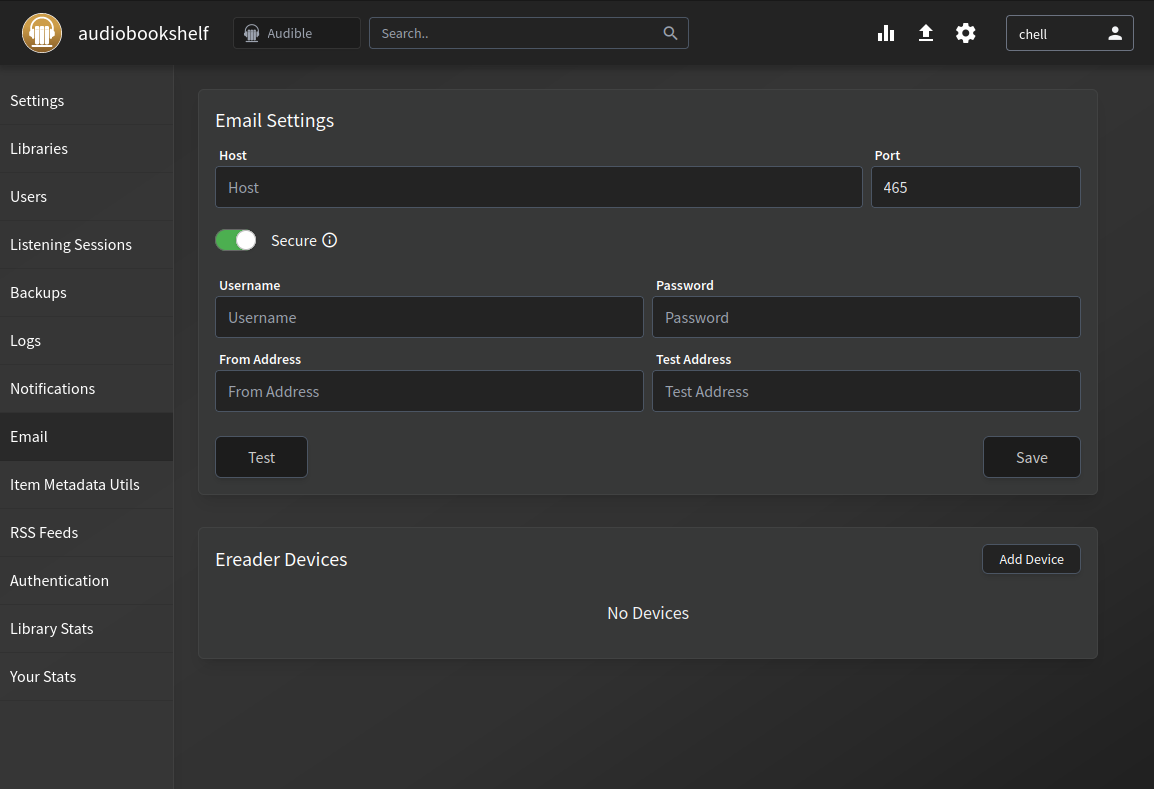The image size is (1154, 789).
Task: Click Add Device under Ereader Devices
Action: tap(1031, 559)
